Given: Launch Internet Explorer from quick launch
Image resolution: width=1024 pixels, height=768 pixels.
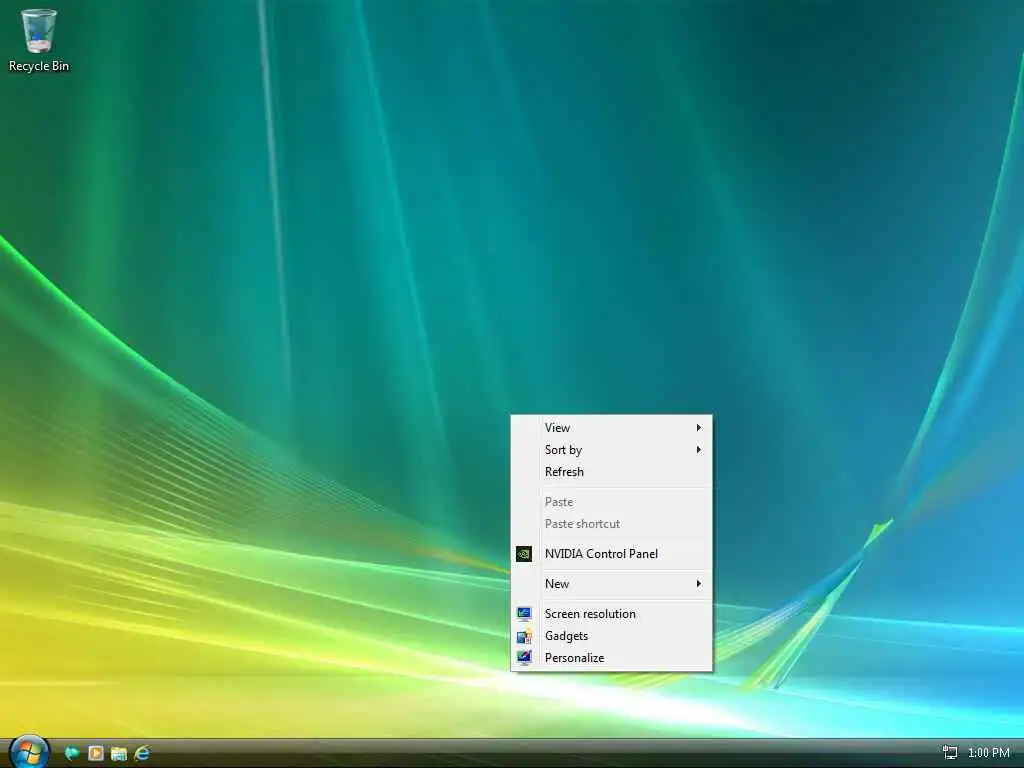Looking at the screenshot, I should pyautogui.click(x=142, y=754).
